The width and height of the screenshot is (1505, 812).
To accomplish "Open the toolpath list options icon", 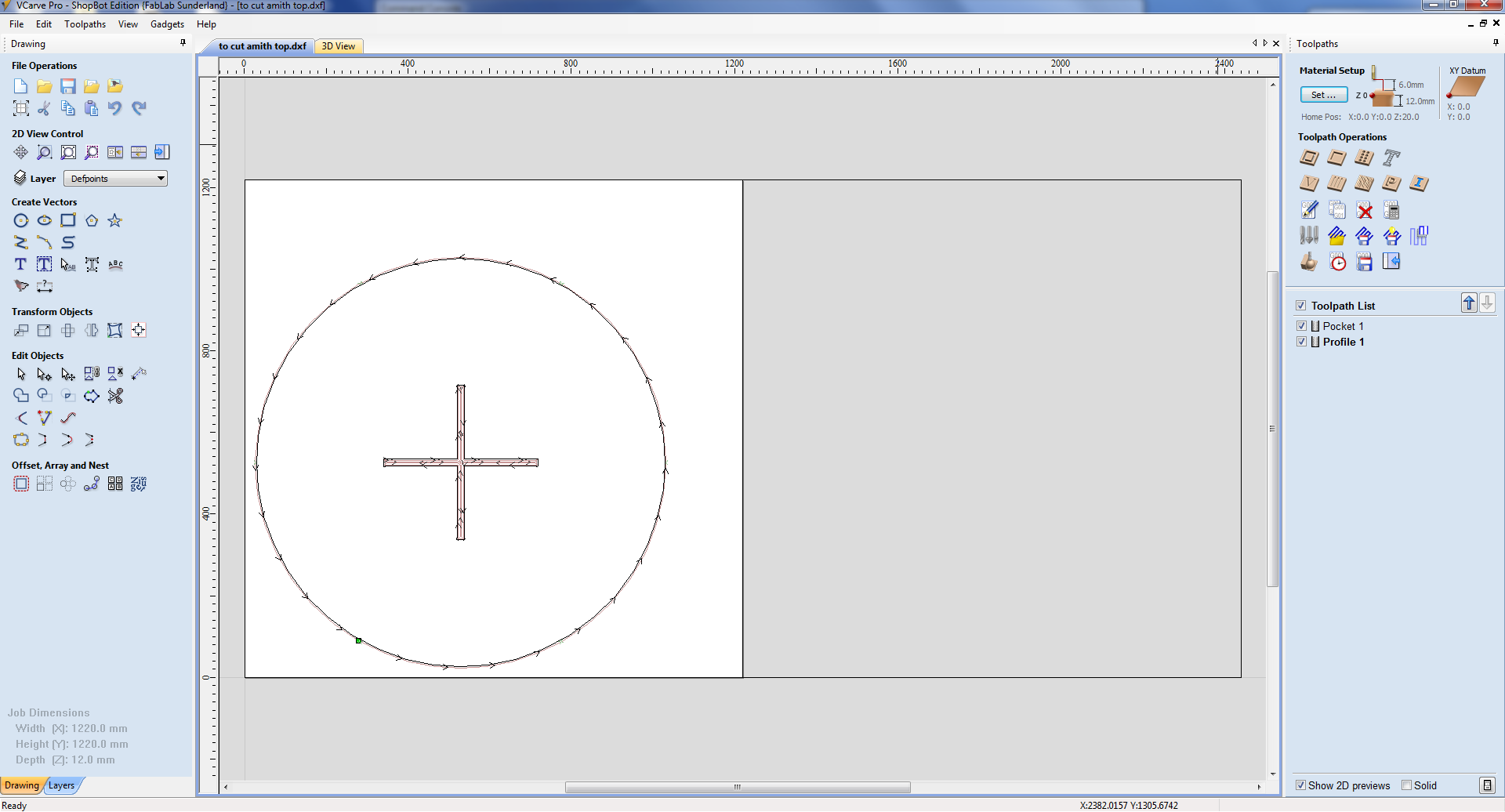I will pos(1485,785).
